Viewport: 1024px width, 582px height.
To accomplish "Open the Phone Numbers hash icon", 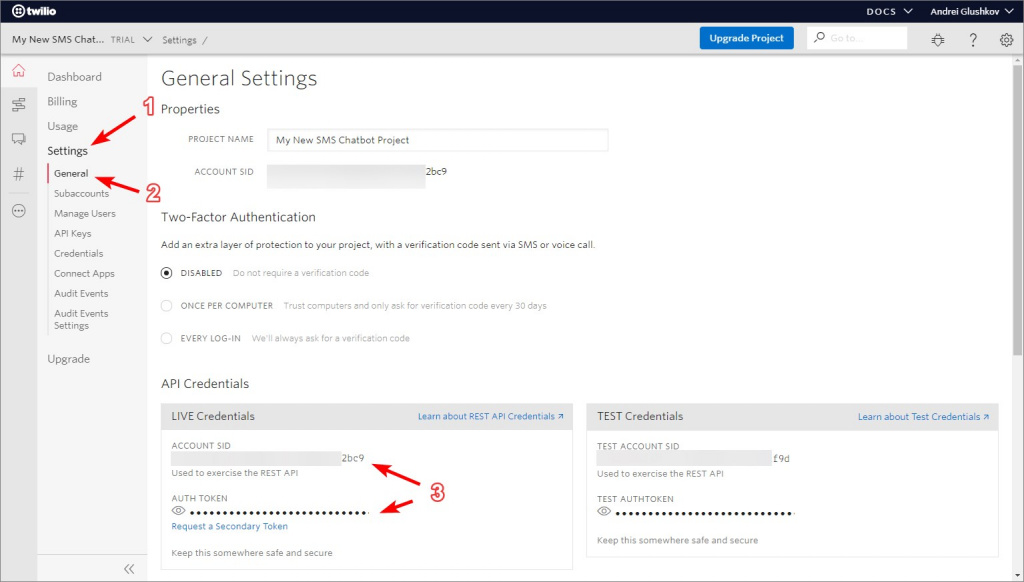I will click(18, 174).
